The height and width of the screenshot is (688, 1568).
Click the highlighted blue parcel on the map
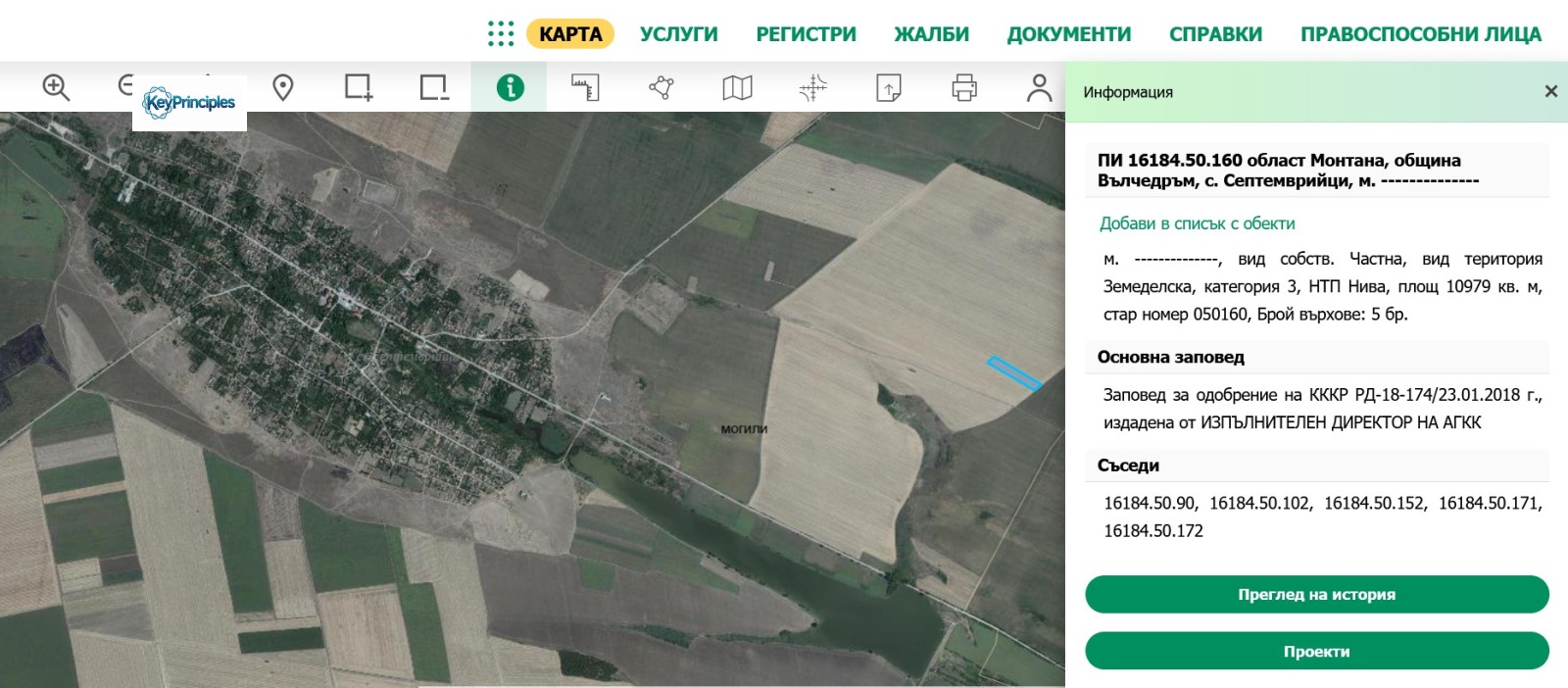(1013, 373)
